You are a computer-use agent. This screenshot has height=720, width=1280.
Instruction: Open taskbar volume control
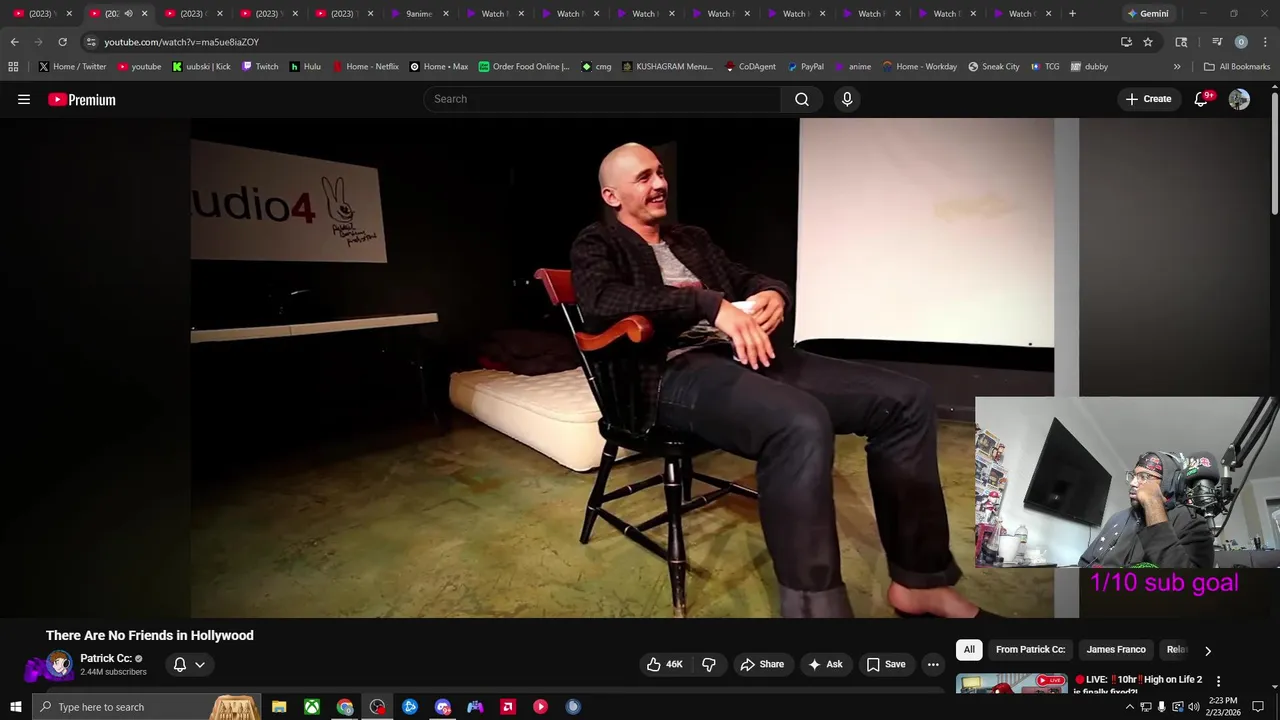1193,707
